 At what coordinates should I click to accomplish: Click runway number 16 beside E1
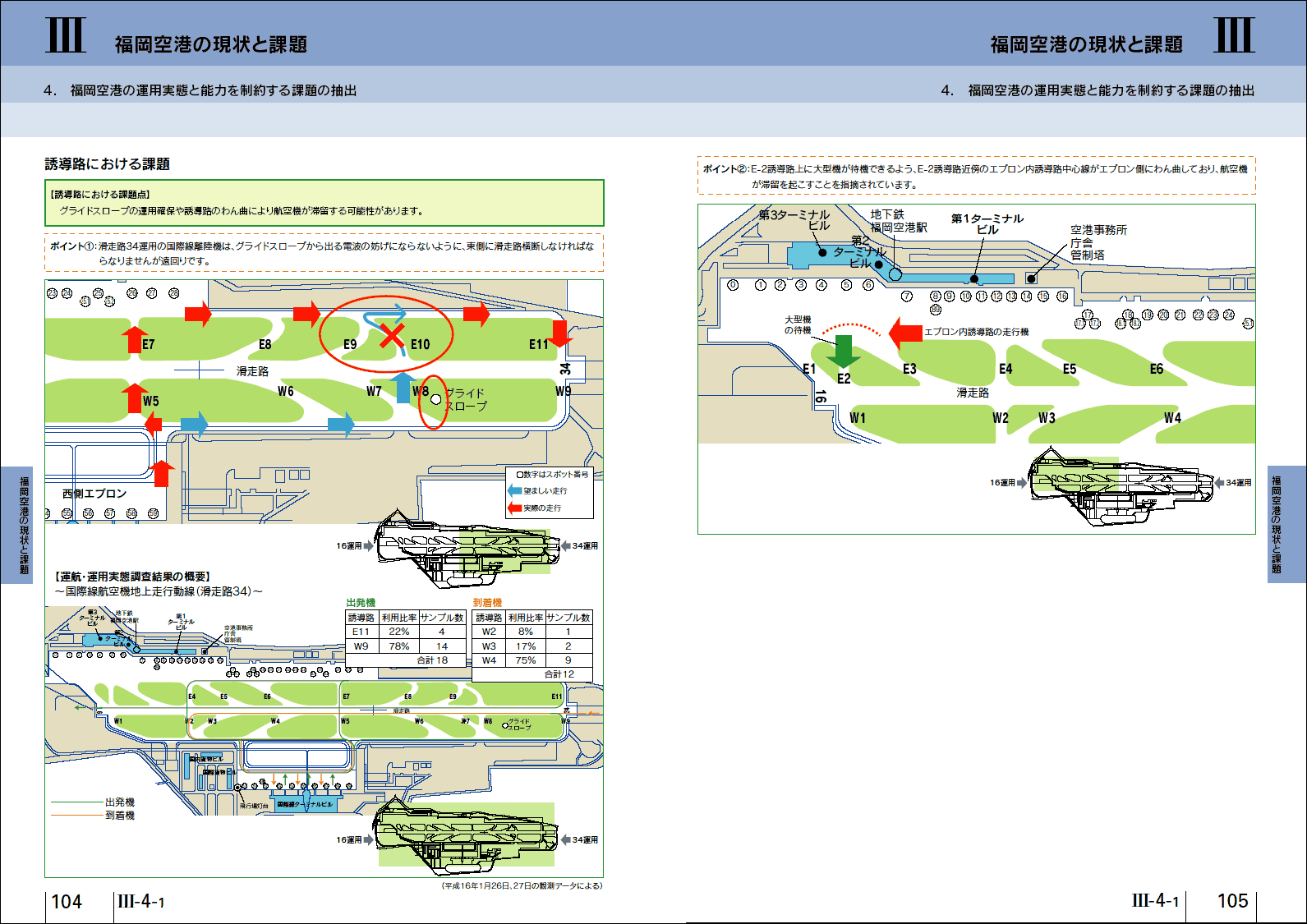(820, 396)
